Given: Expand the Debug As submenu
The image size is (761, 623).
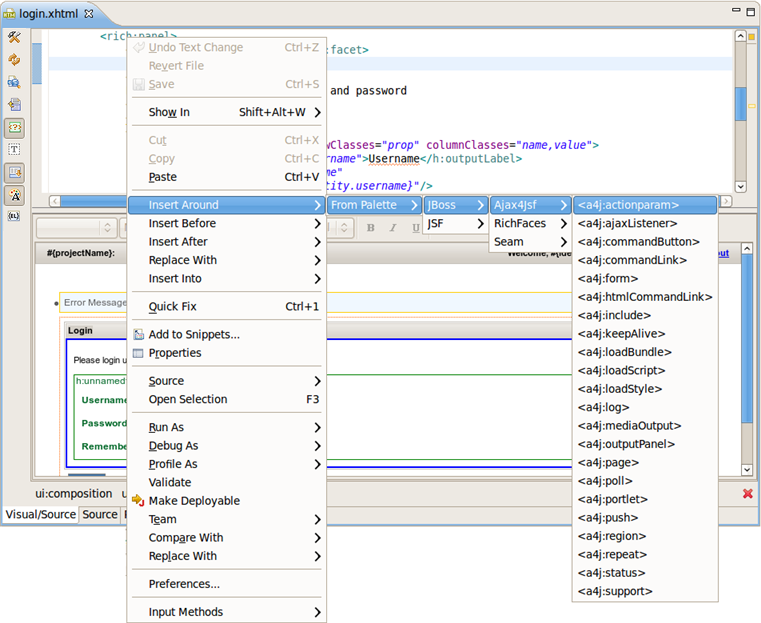Looking at the screenshot, I should (227, 445).
